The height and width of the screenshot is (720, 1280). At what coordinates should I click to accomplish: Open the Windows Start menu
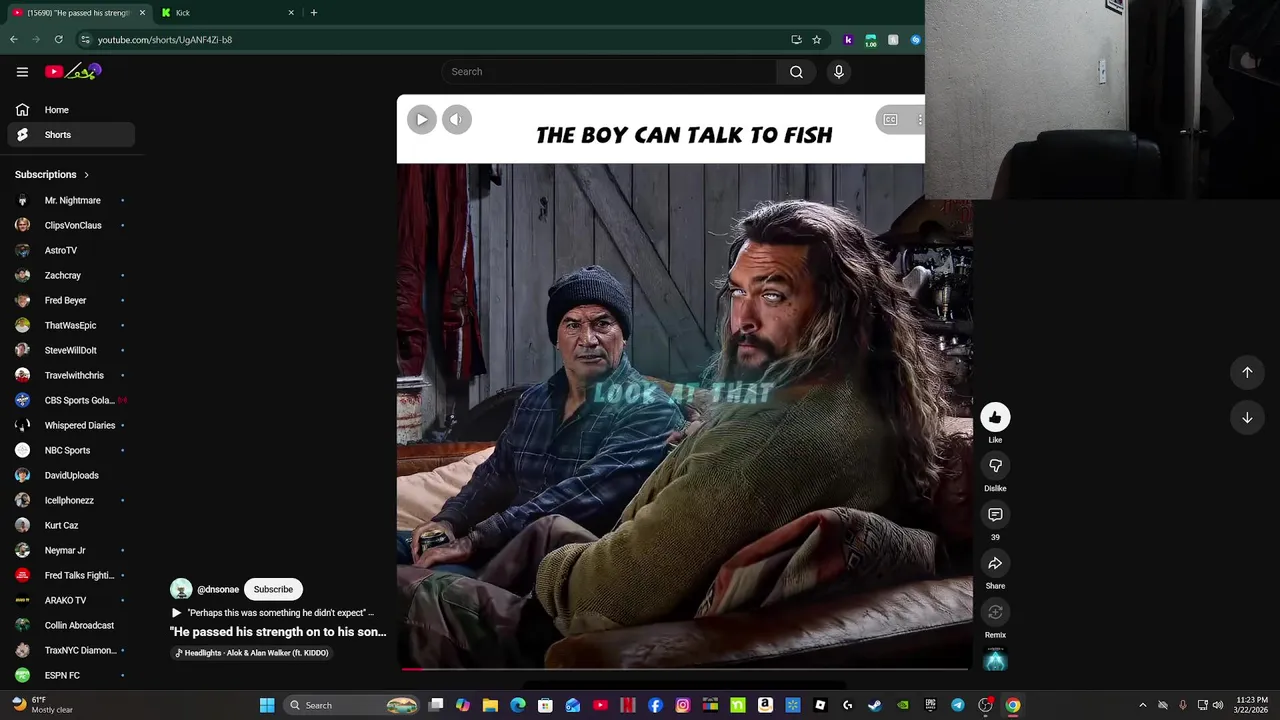coord(267,705)
